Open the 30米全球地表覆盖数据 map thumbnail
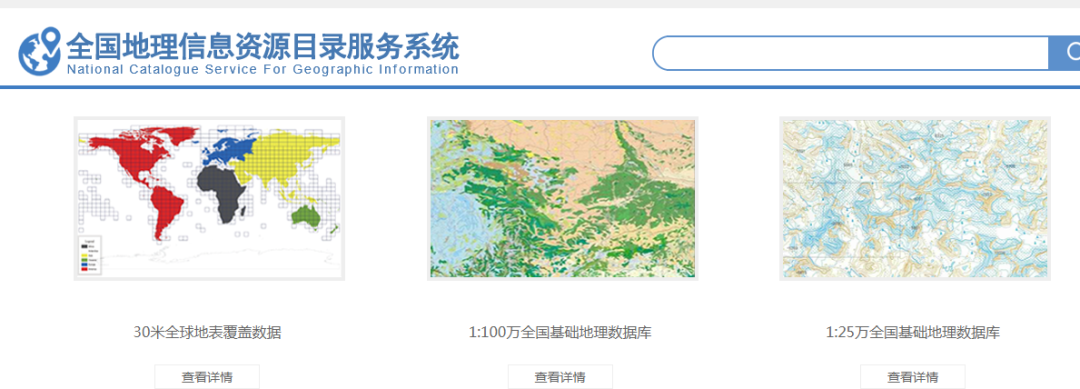 pyautogui.click(x=209, y=198)
